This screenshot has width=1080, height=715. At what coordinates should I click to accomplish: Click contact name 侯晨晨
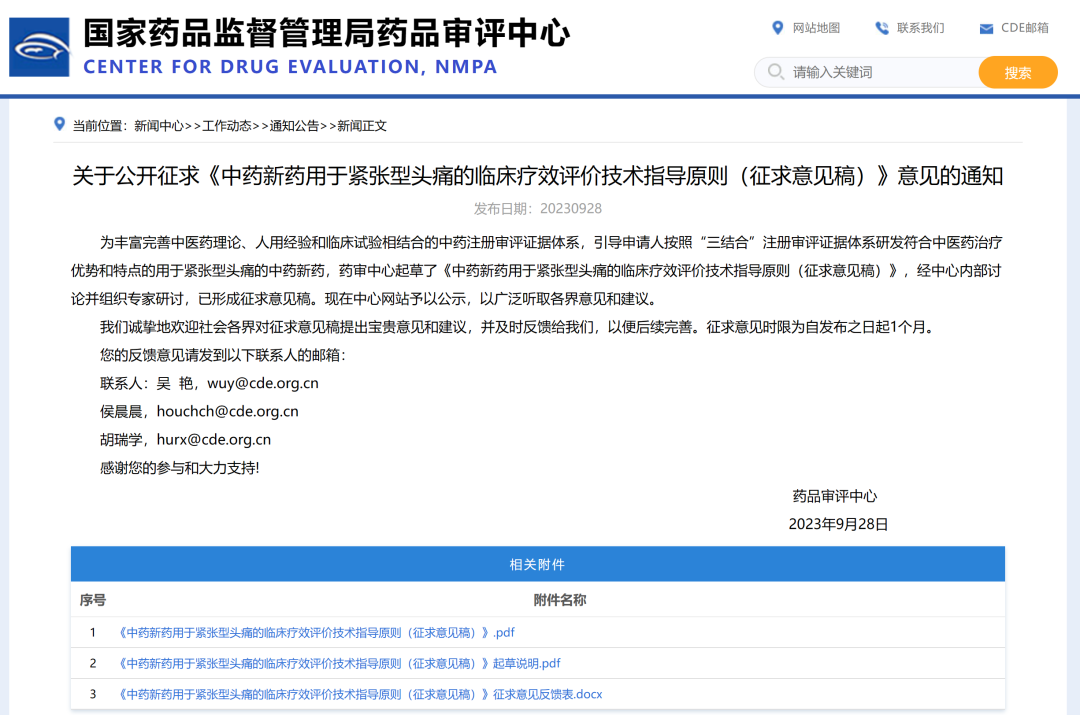pos(121,412)
